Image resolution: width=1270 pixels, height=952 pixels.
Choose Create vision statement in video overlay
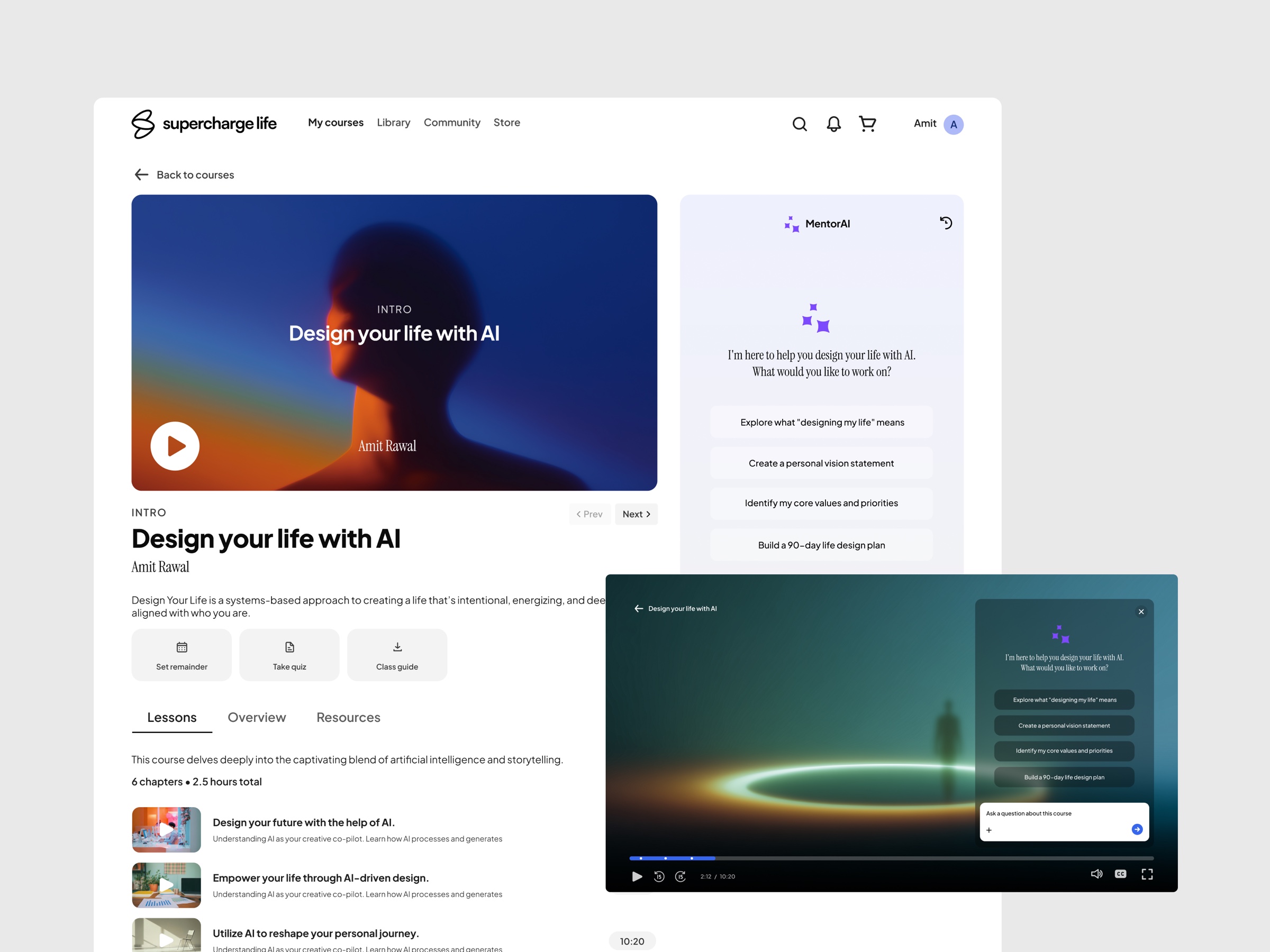pyautogui.click(x=1065, y=726)
